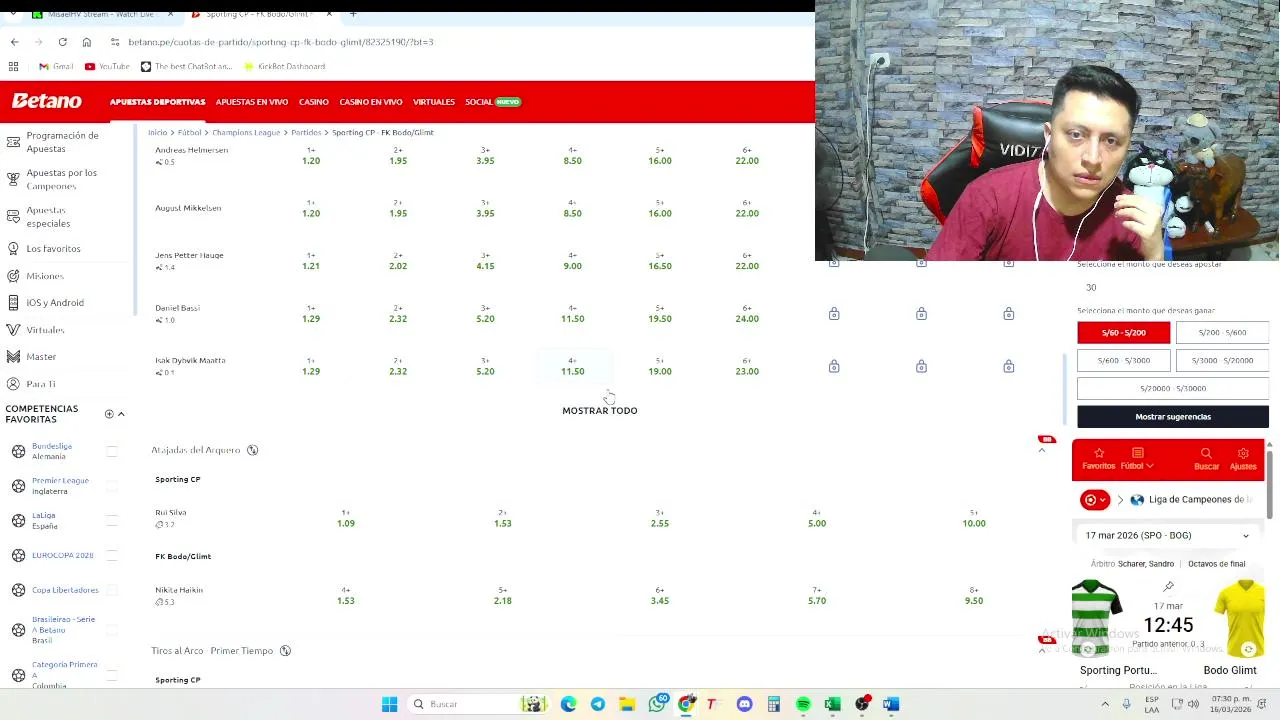This screenshot has width=1280, height=720.
Task: Select Jens Petter Hauge 3+ odds 4.15
Action: (x=485, y=261)
